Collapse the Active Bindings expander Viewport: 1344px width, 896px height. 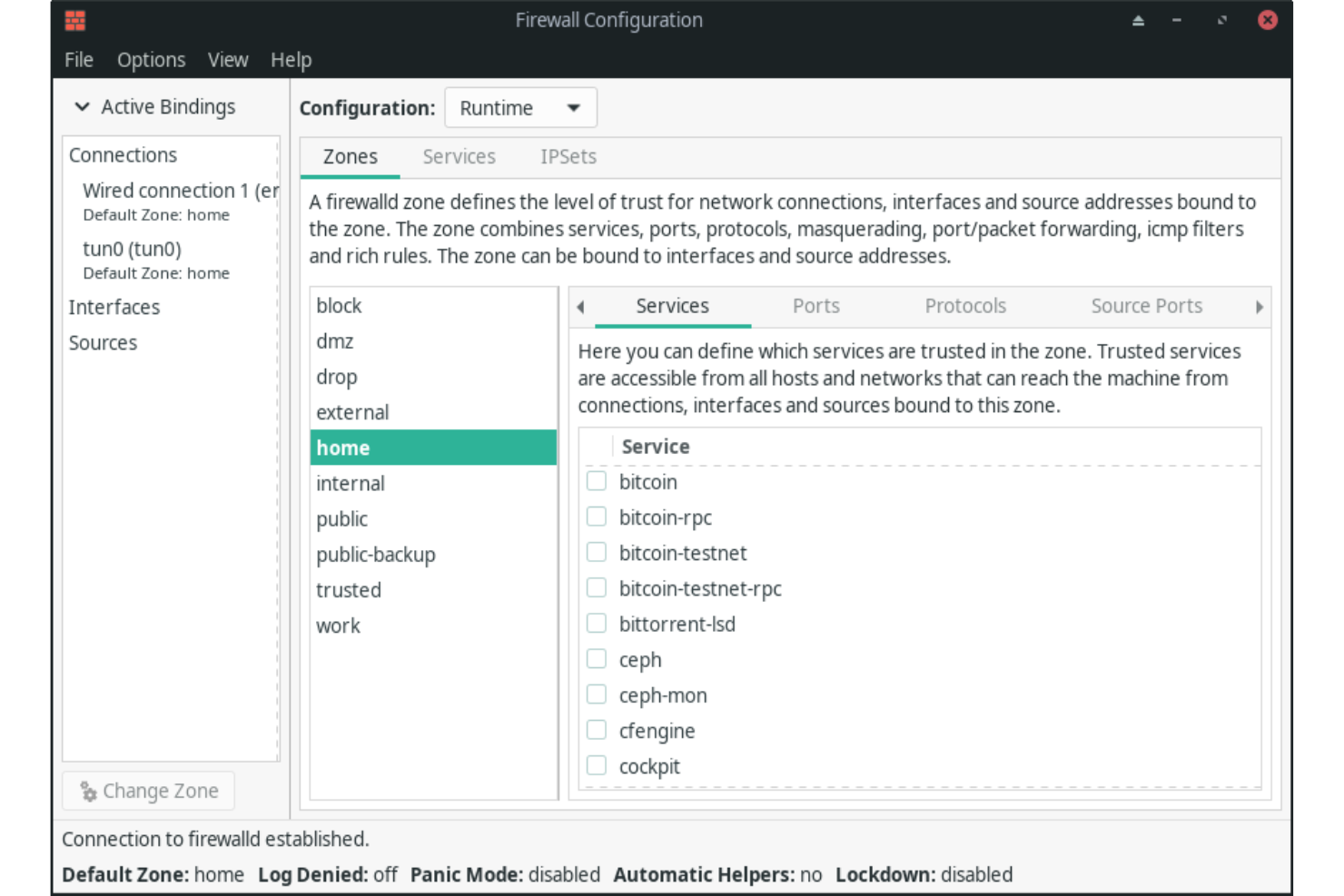[82, 106]
